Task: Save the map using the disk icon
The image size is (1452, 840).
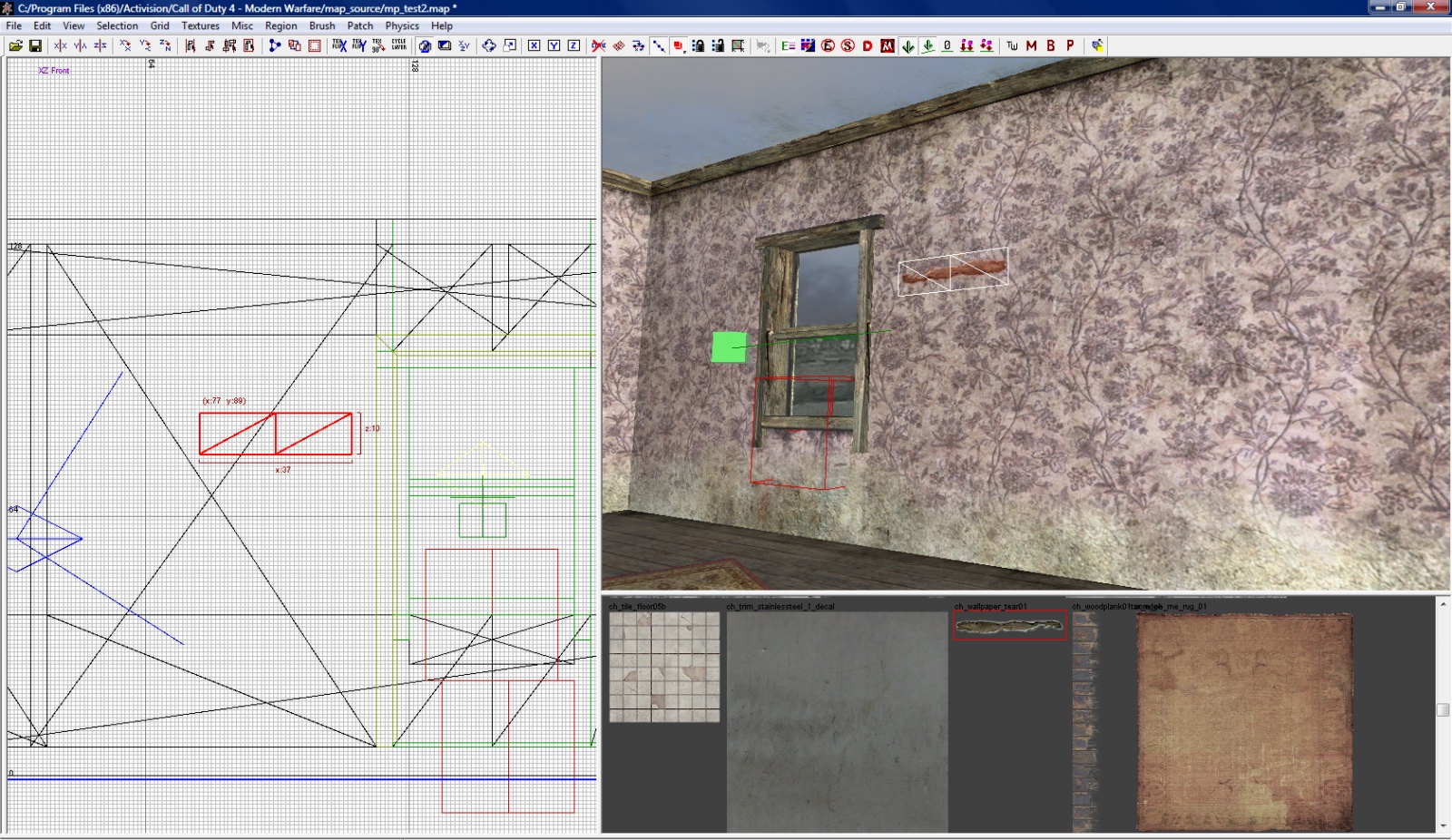Action: click(x=36, y=45)
